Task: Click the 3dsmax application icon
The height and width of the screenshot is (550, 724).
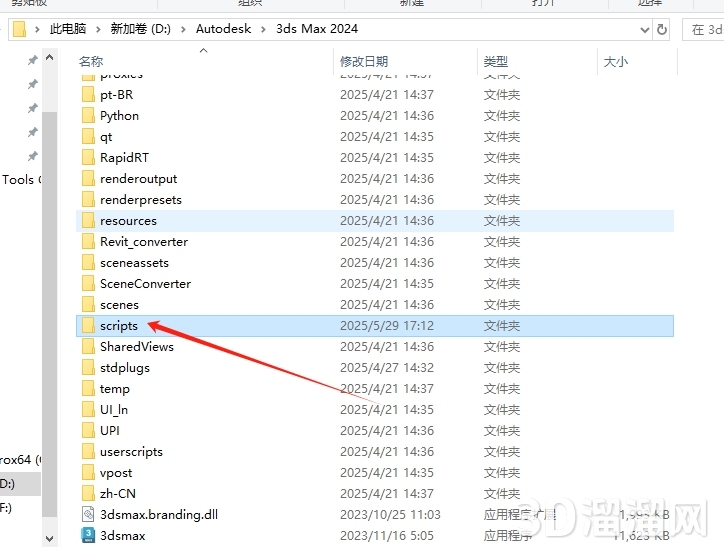Action: [88, 536]
